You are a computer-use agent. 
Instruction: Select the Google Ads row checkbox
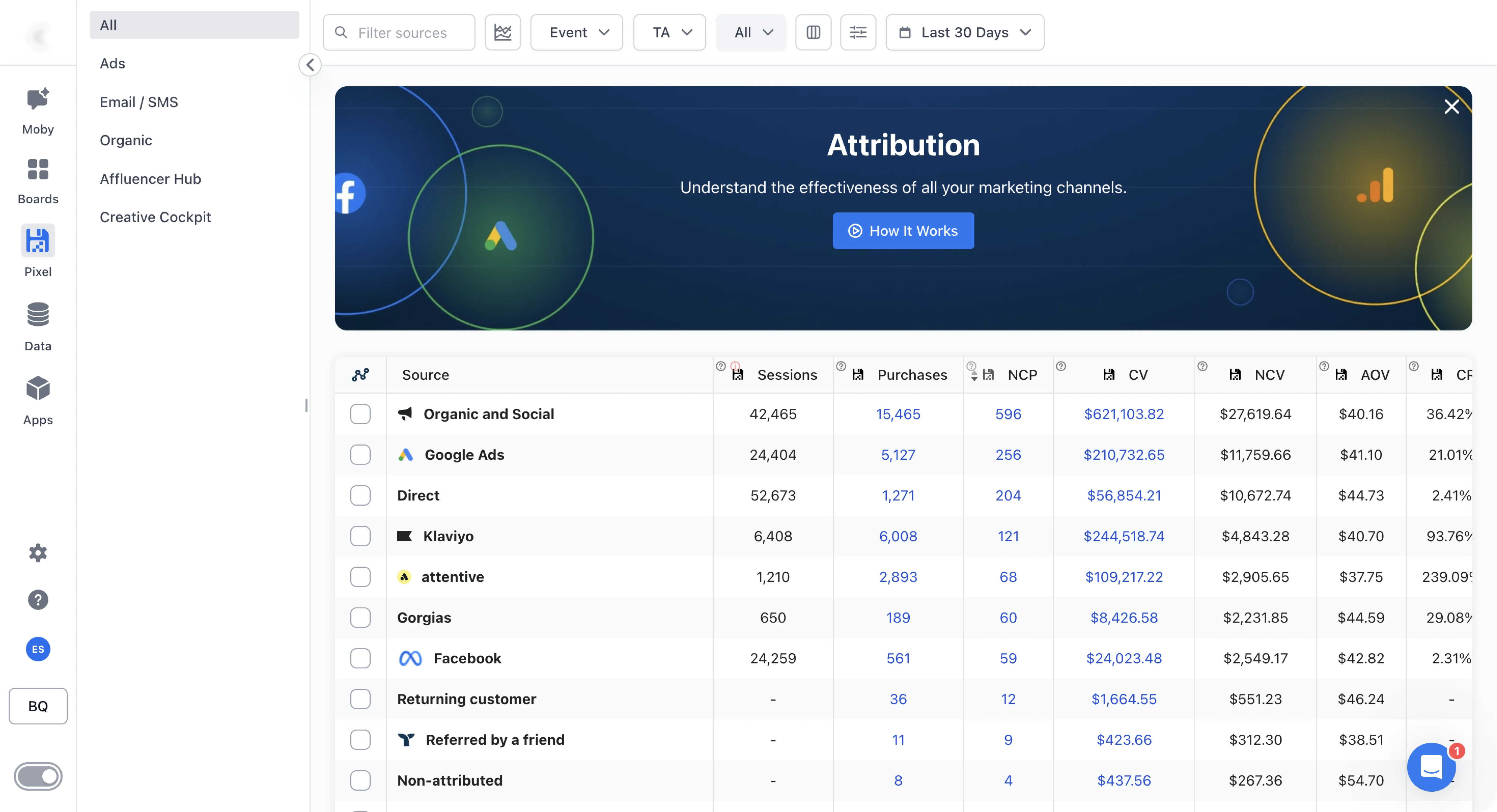coord(360,455)
